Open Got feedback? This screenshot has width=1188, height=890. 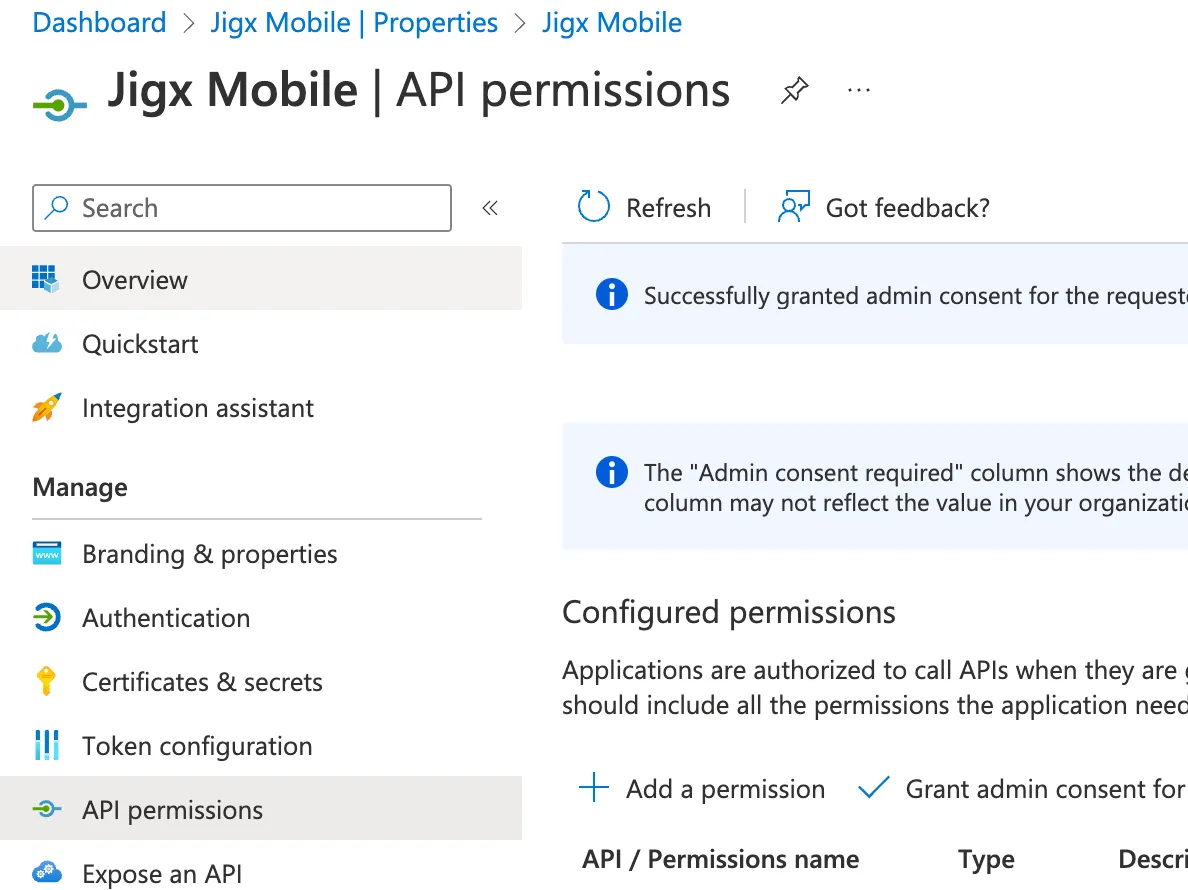click(x=884, y=208)
